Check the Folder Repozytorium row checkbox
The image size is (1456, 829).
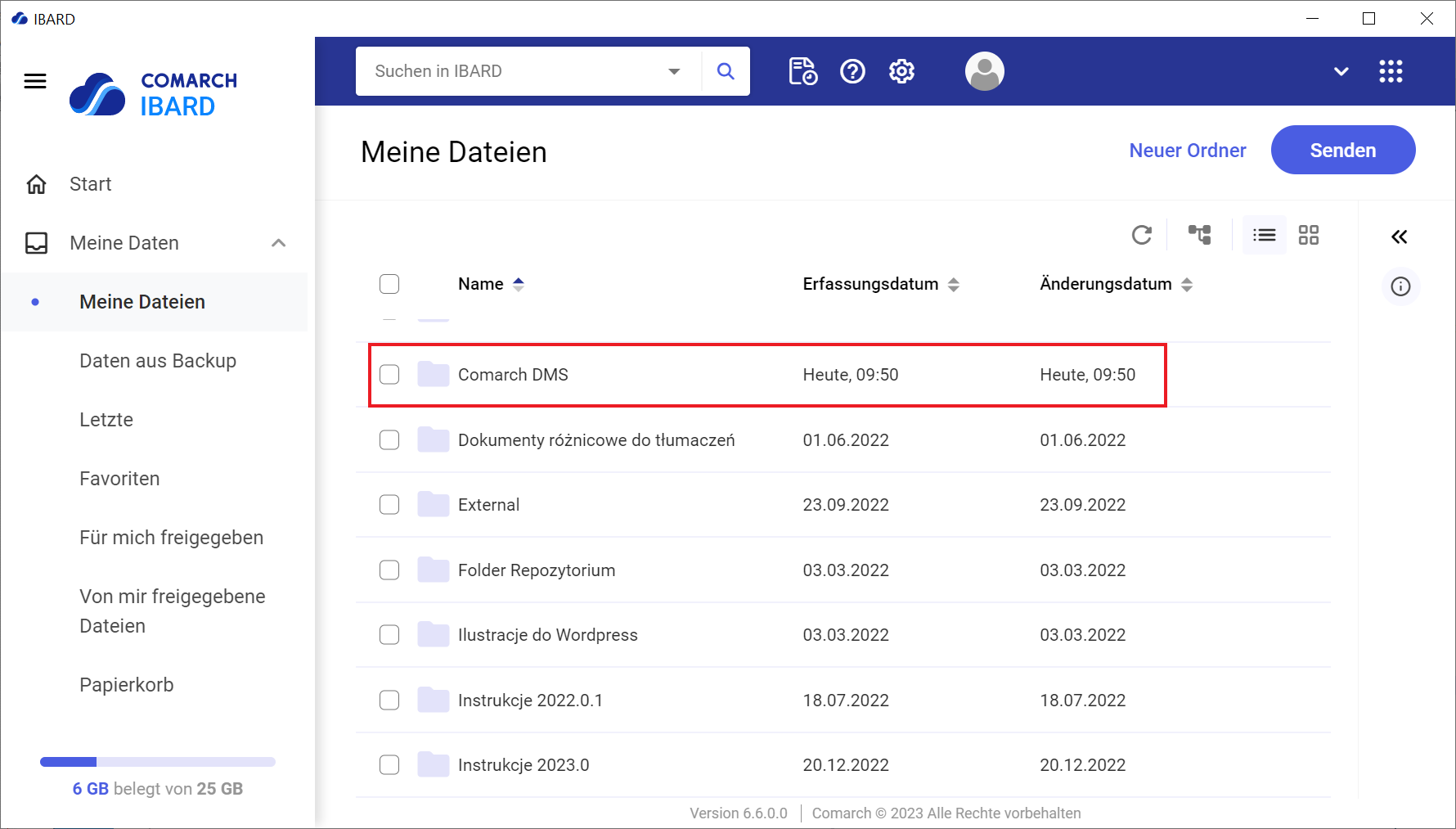click(x=389, y=570)
